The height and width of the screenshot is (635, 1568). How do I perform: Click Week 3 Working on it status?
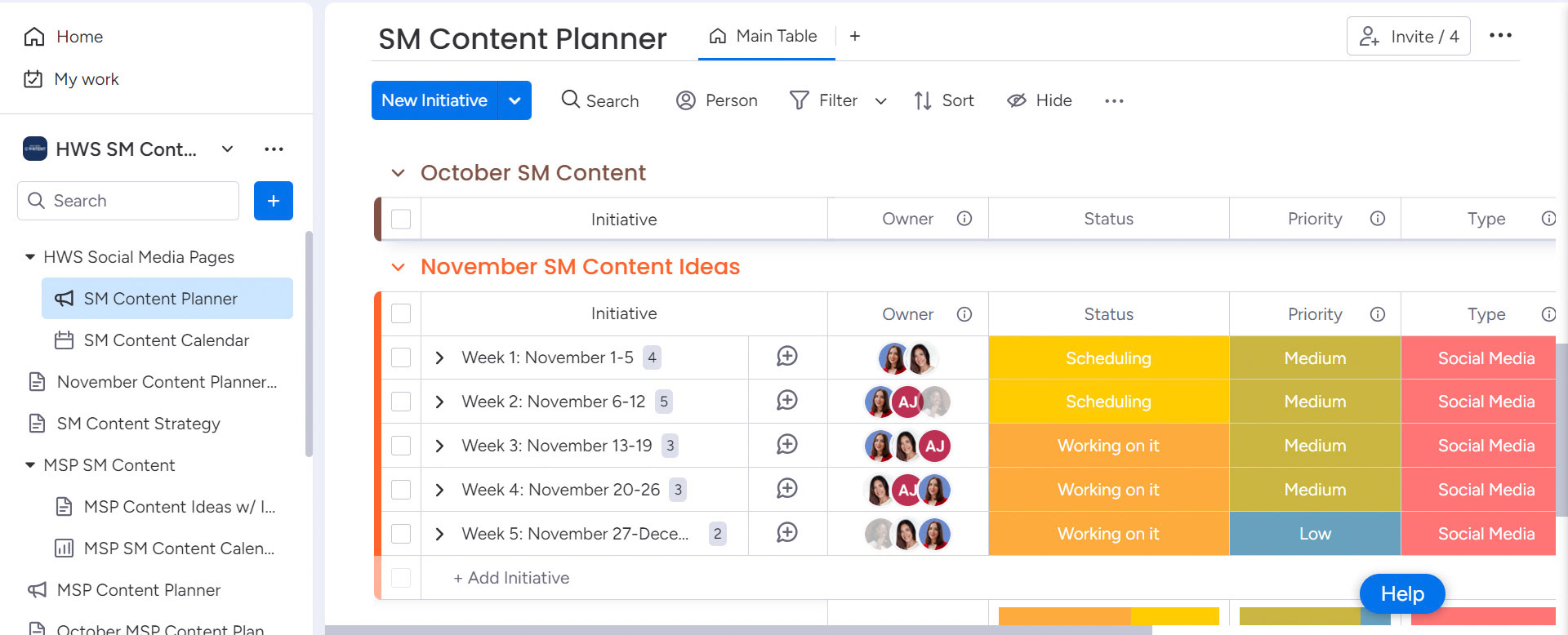point(1109,446)
